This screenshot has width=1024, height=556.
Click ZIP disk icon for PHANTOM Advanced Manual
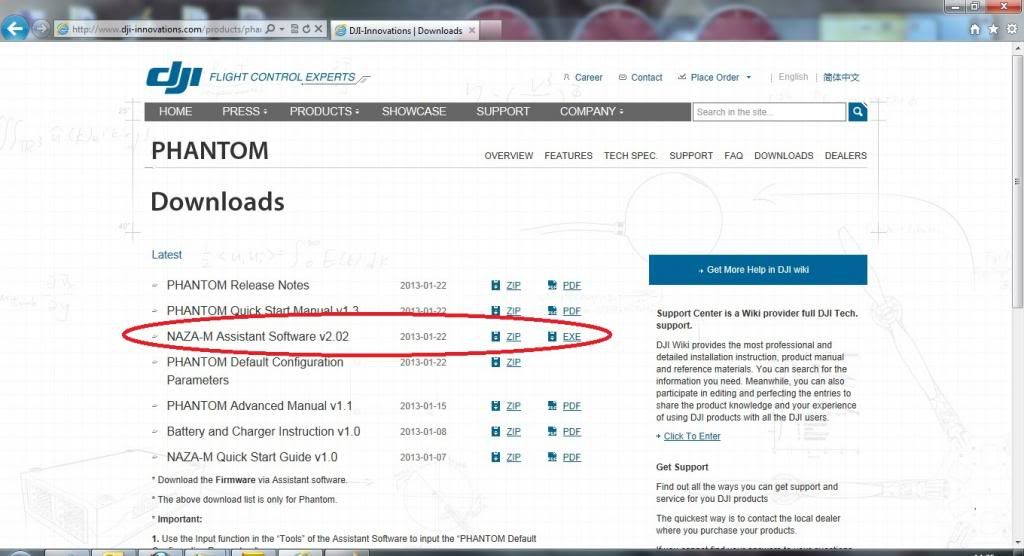pyautogui.click(x=496, y=406)
